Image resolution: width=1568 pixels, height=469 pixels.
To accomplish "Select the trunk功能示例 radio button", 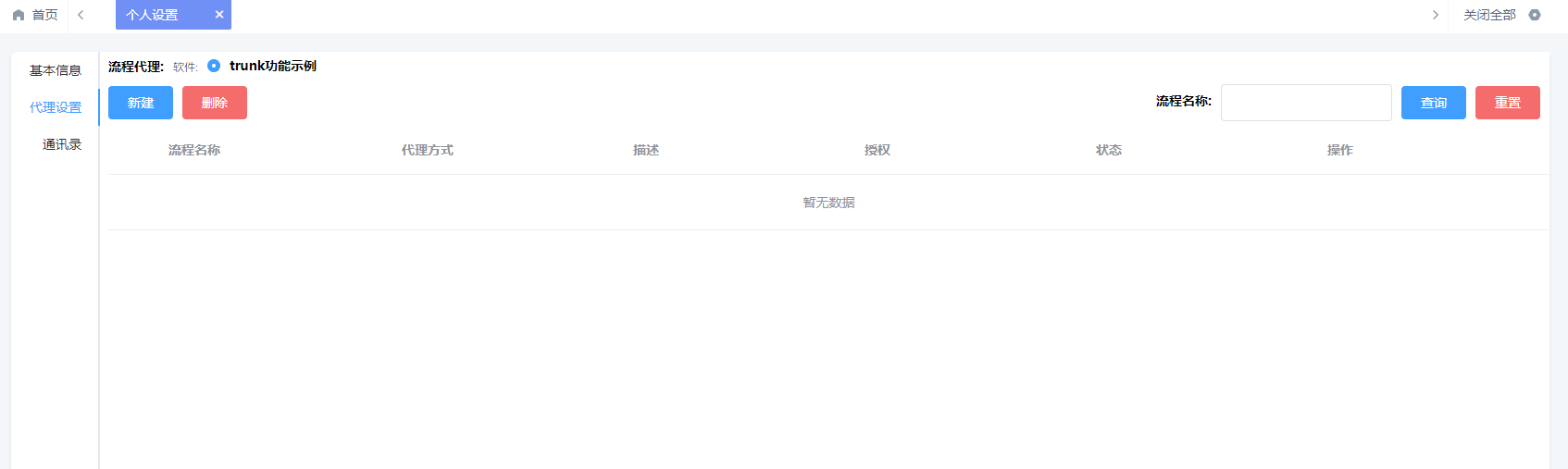I will (214, 66).
